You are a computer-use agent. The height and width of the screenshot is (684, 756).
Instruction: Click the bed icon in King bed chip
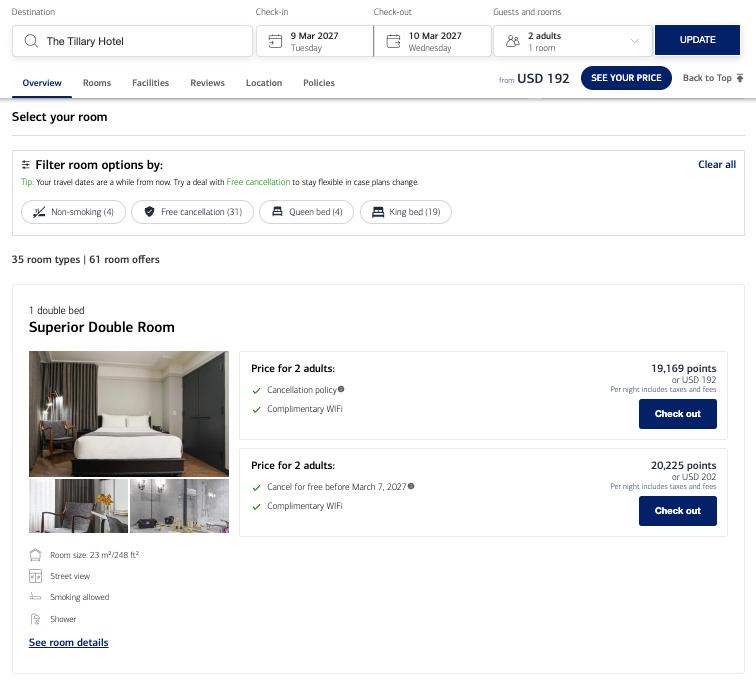click(378, 212)
